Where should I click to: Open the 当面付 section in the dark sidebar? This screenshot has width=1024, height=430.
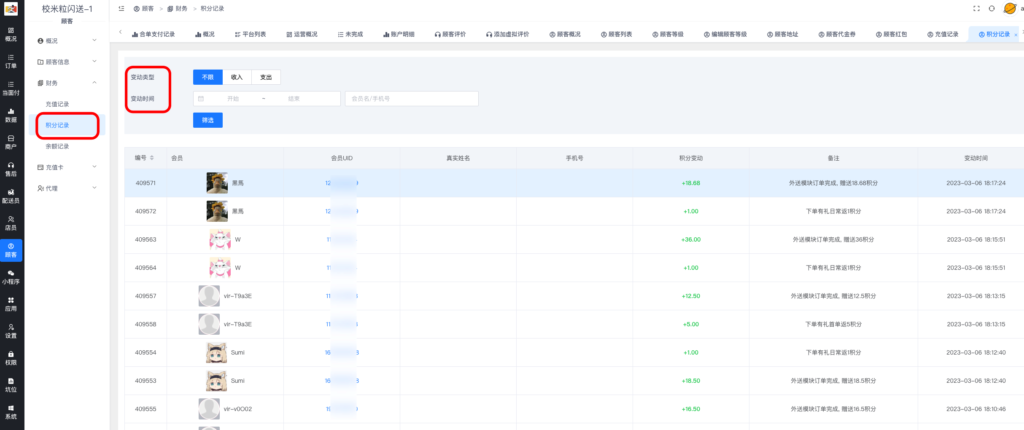click(11, 88)
